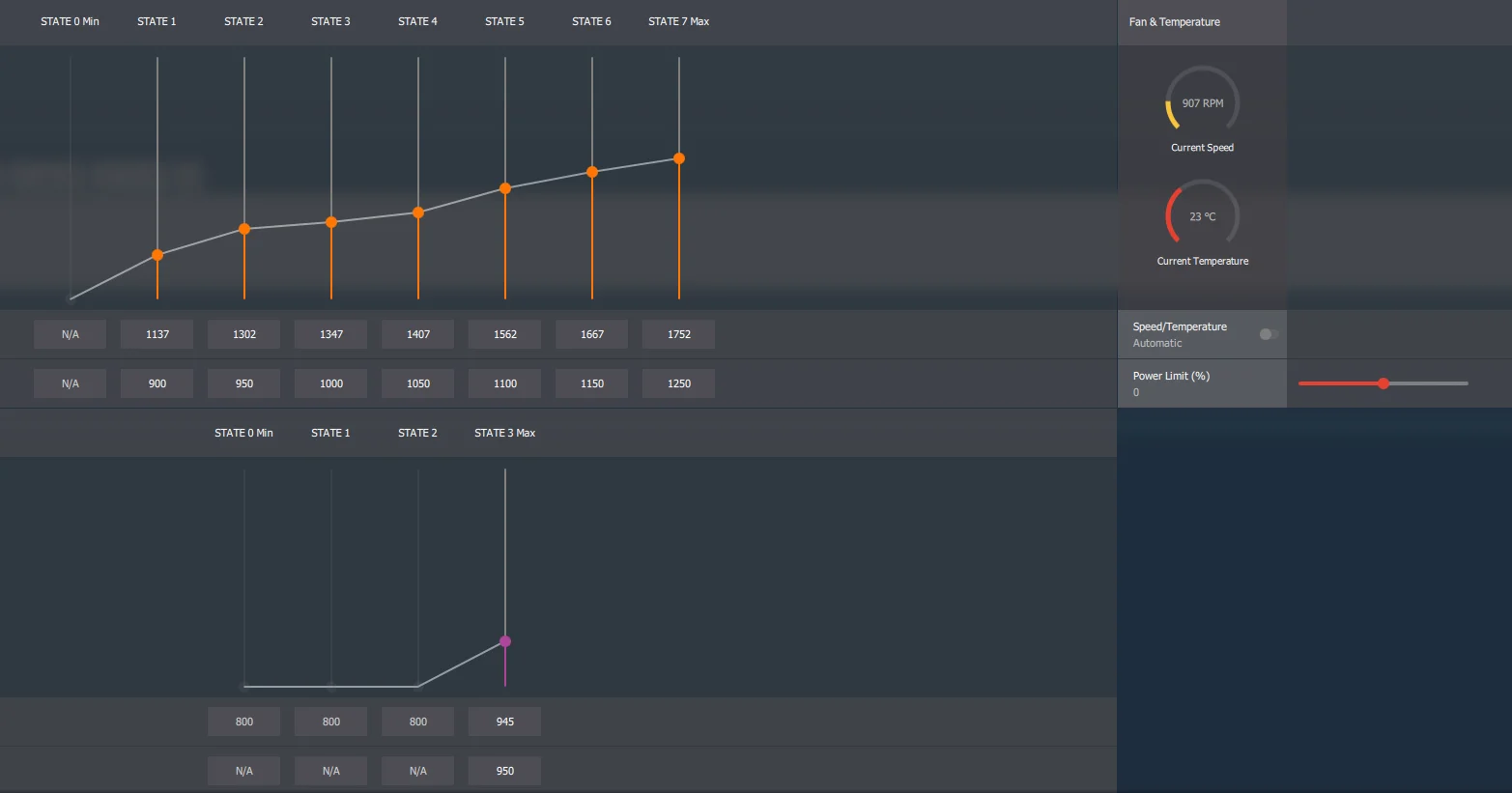Toggle the Speed/Temperature automatic switch
The height and width of the screenshot is (793, 1512).
coord(1269,334)
